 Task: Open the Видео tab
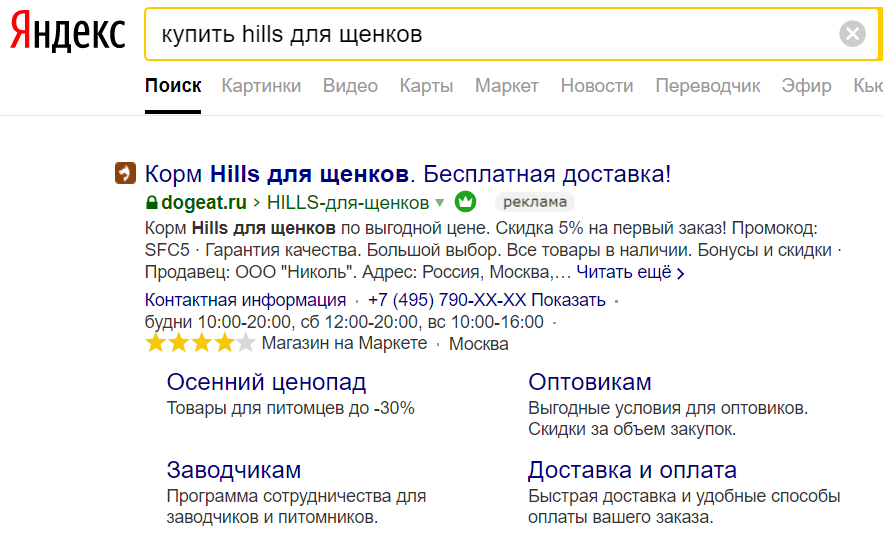click(x=350, y=86)
